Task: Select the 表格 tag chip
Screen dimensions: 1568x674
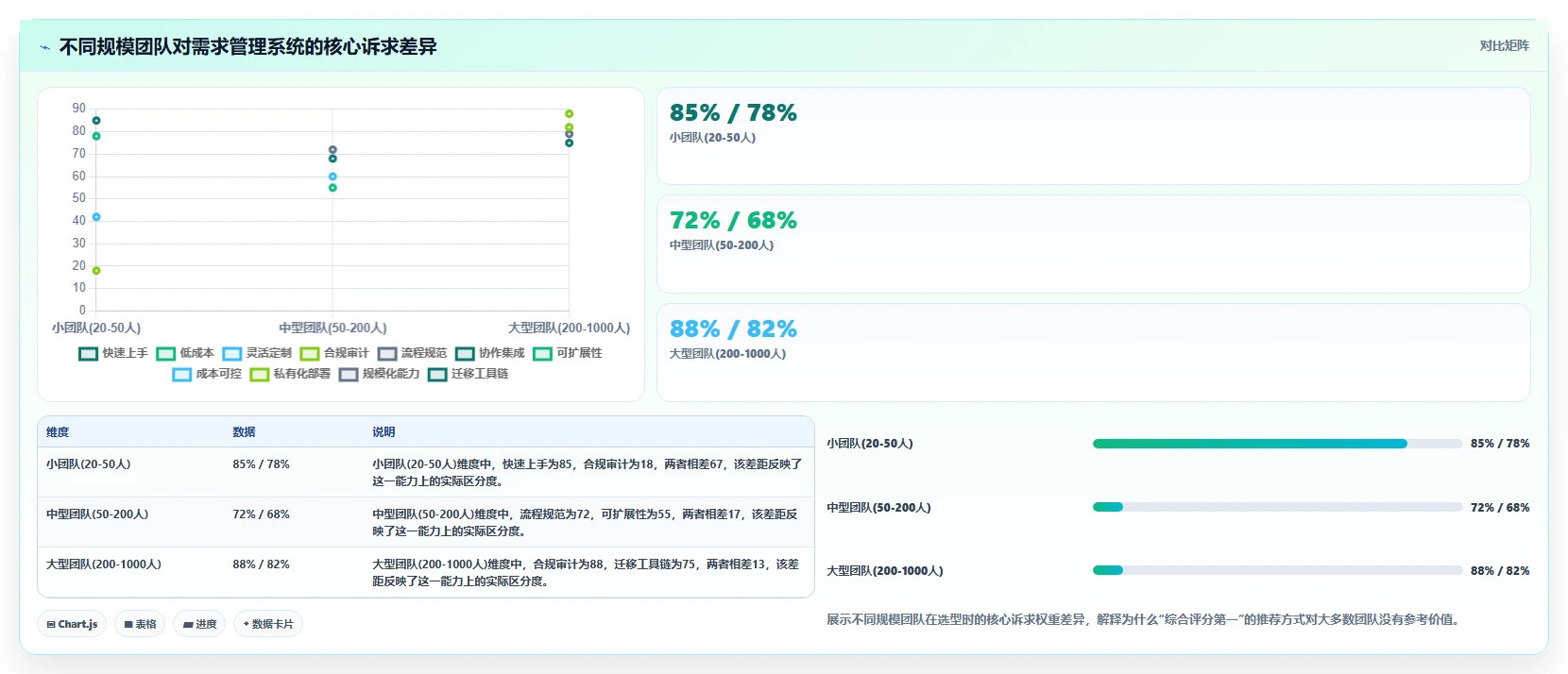Action: click(x=140, y=624)
